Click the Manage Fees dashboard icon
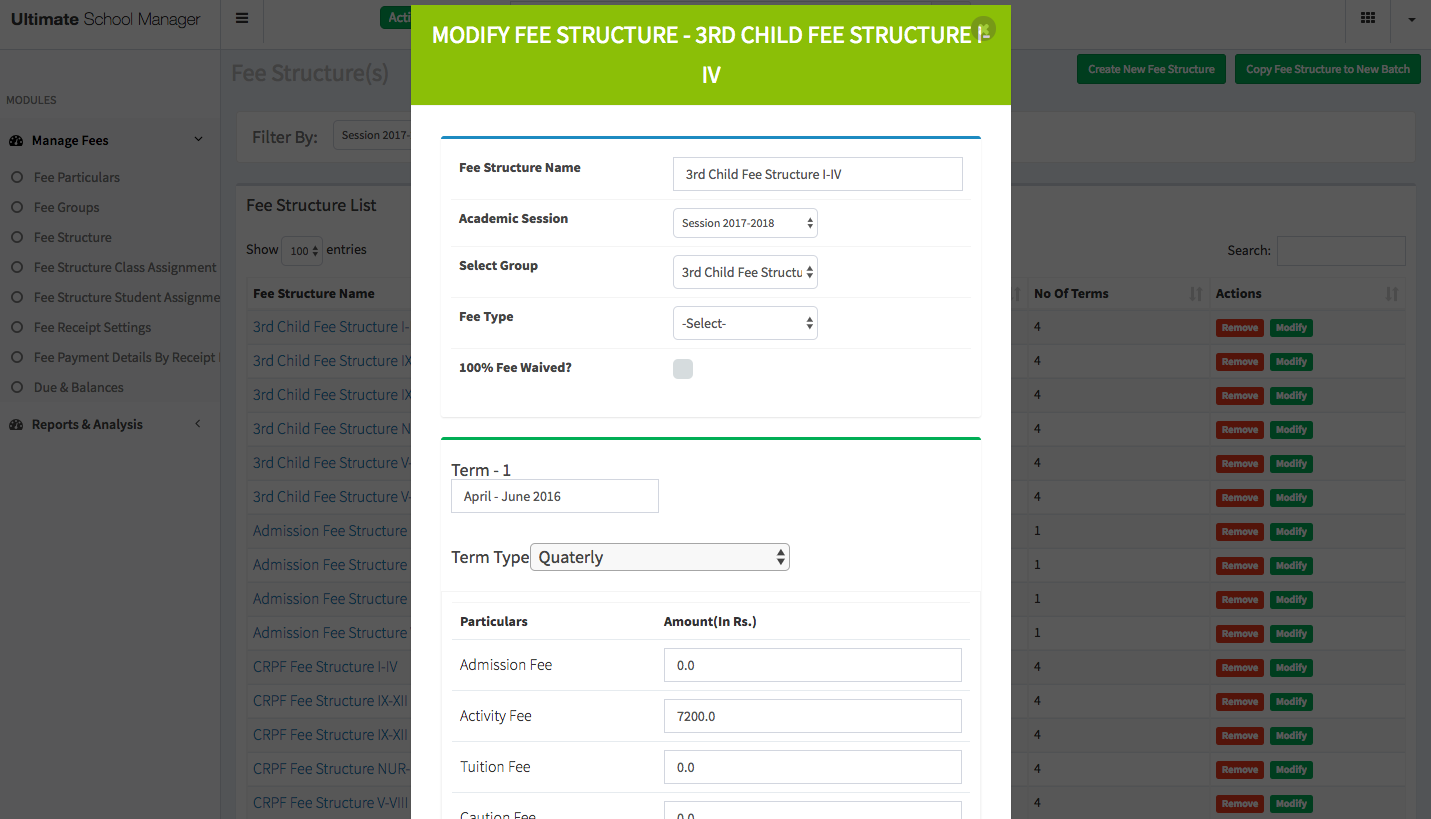 coord(16,141)
